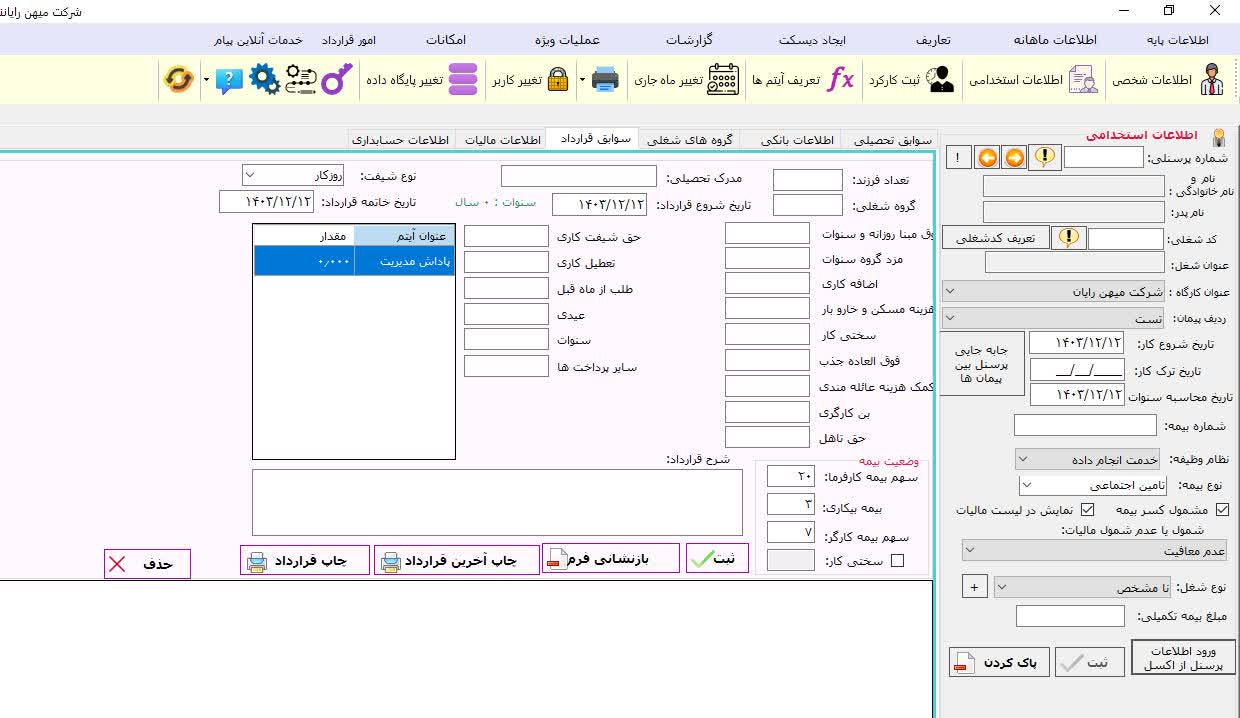Image resolution: width=1240 pixels, height=718 pixels.
Task: Open the blue question mark help icon
Action: pyautogui.click(x=229, y=80)
